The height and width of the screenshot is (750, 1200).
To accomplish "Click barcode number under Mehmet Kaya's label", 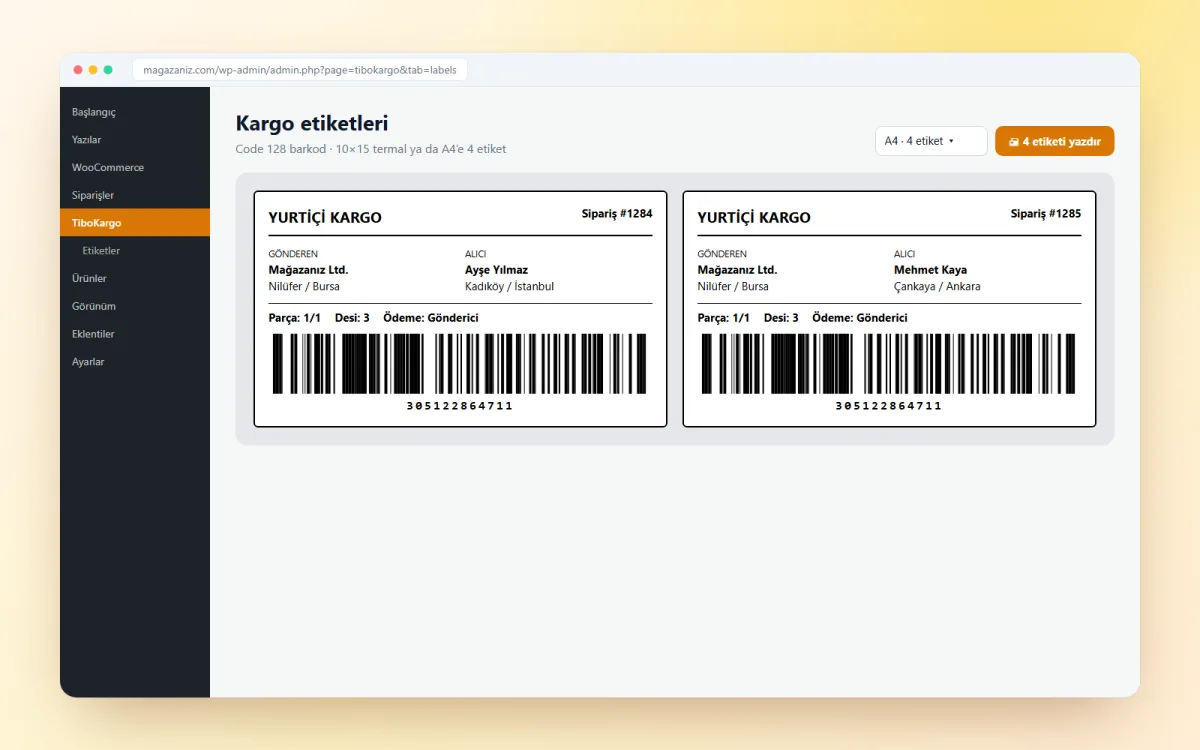I will click(x=889, y=406).
